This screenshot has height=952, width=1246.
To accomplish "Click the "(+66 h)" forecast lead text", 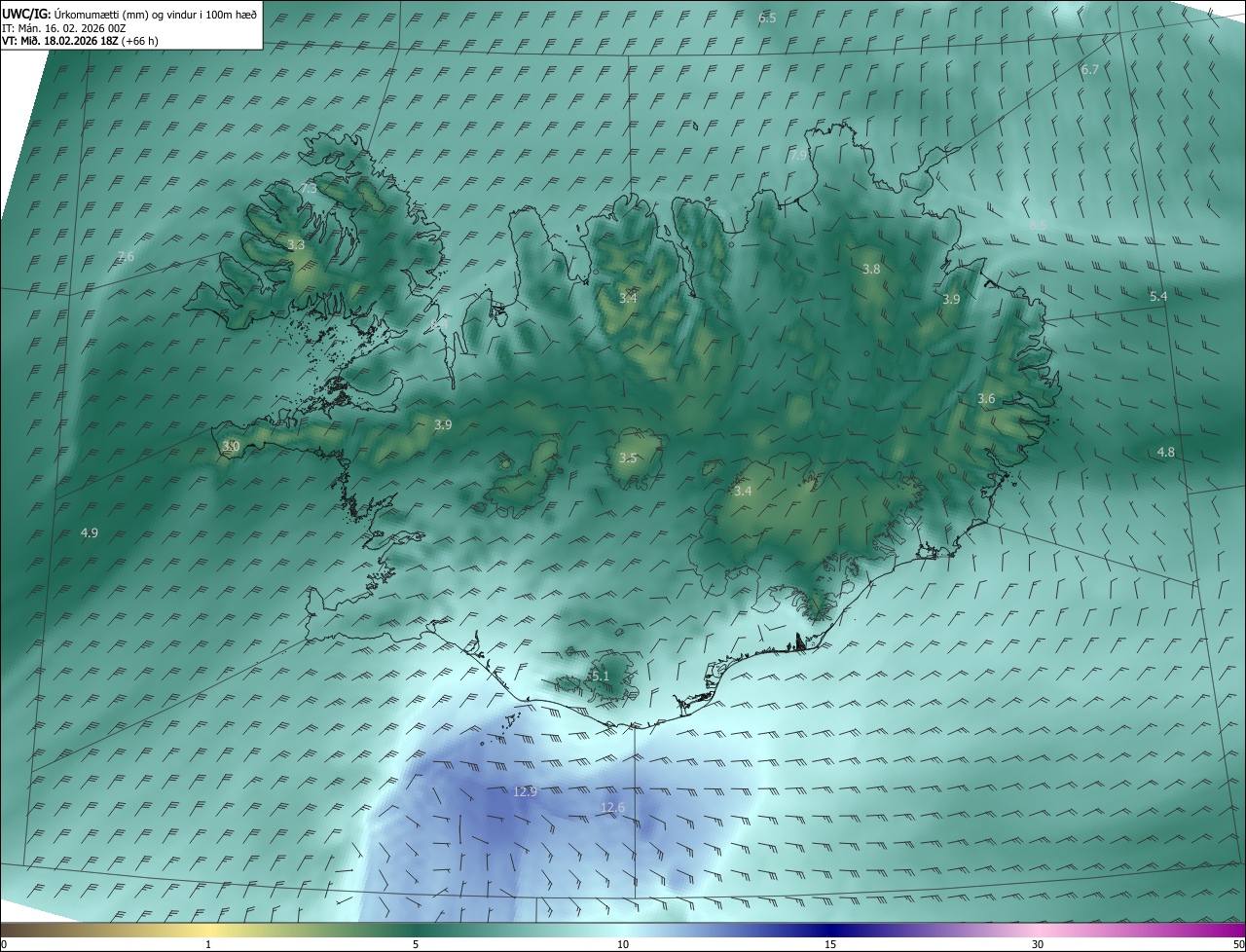I will tap(140, 41).
